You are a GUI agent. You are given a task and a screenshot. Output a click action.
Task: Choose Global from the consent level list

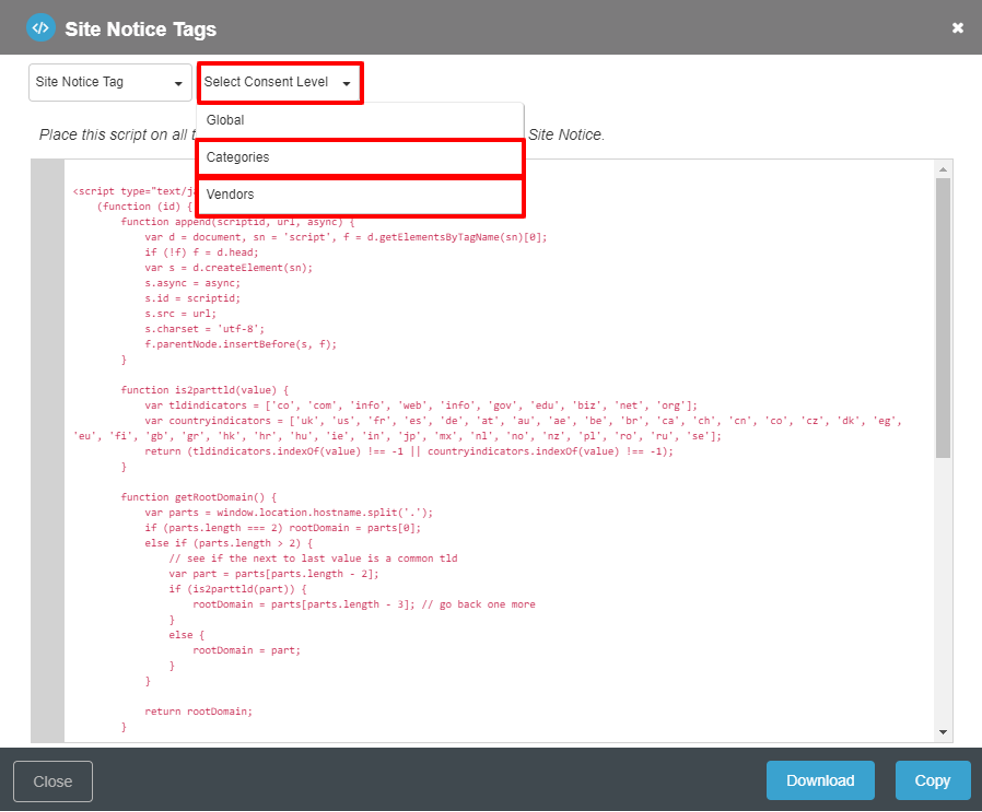(360, 120)
